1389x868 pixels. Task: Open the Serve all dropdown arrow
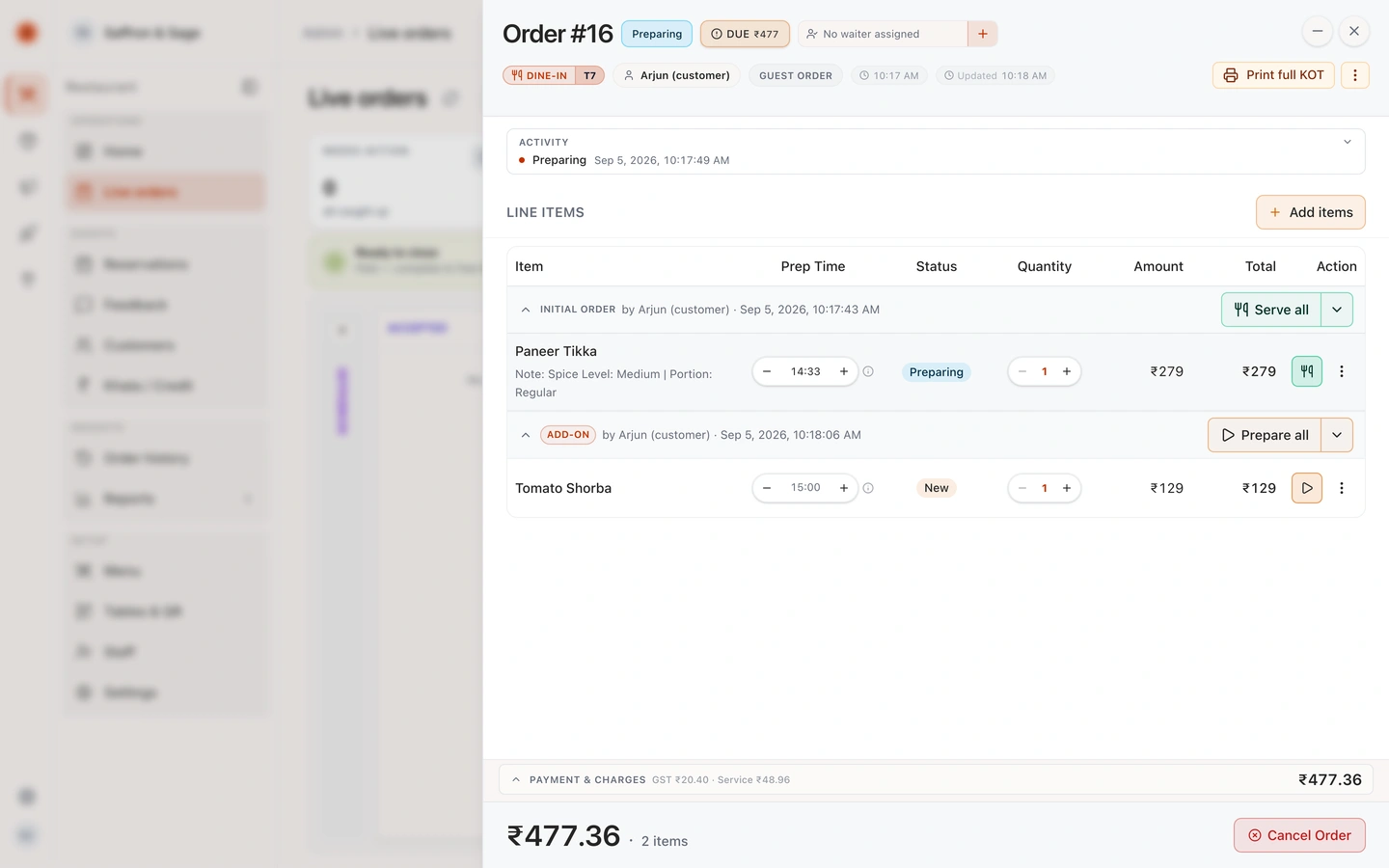(x=1337, y=310)
